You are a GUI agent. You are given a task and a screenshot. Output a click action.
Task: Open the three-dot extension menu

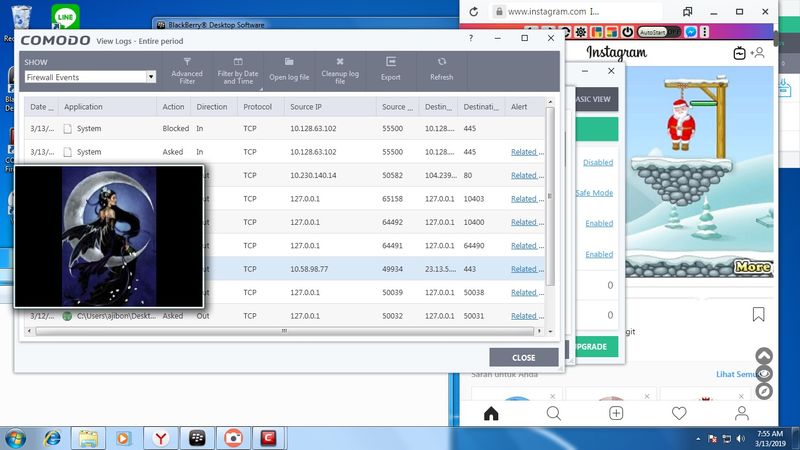point(705,32)
